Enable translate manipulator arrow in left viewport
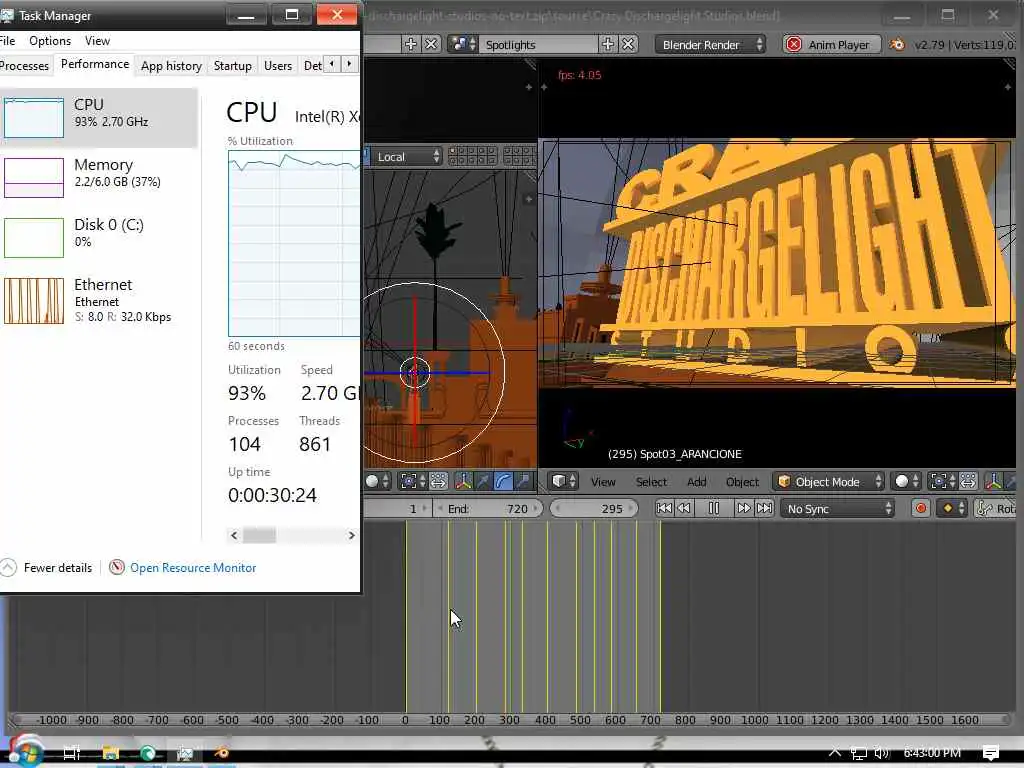Screen dimensions: 1024x768 pyautogui.click(x=483, y=482)
